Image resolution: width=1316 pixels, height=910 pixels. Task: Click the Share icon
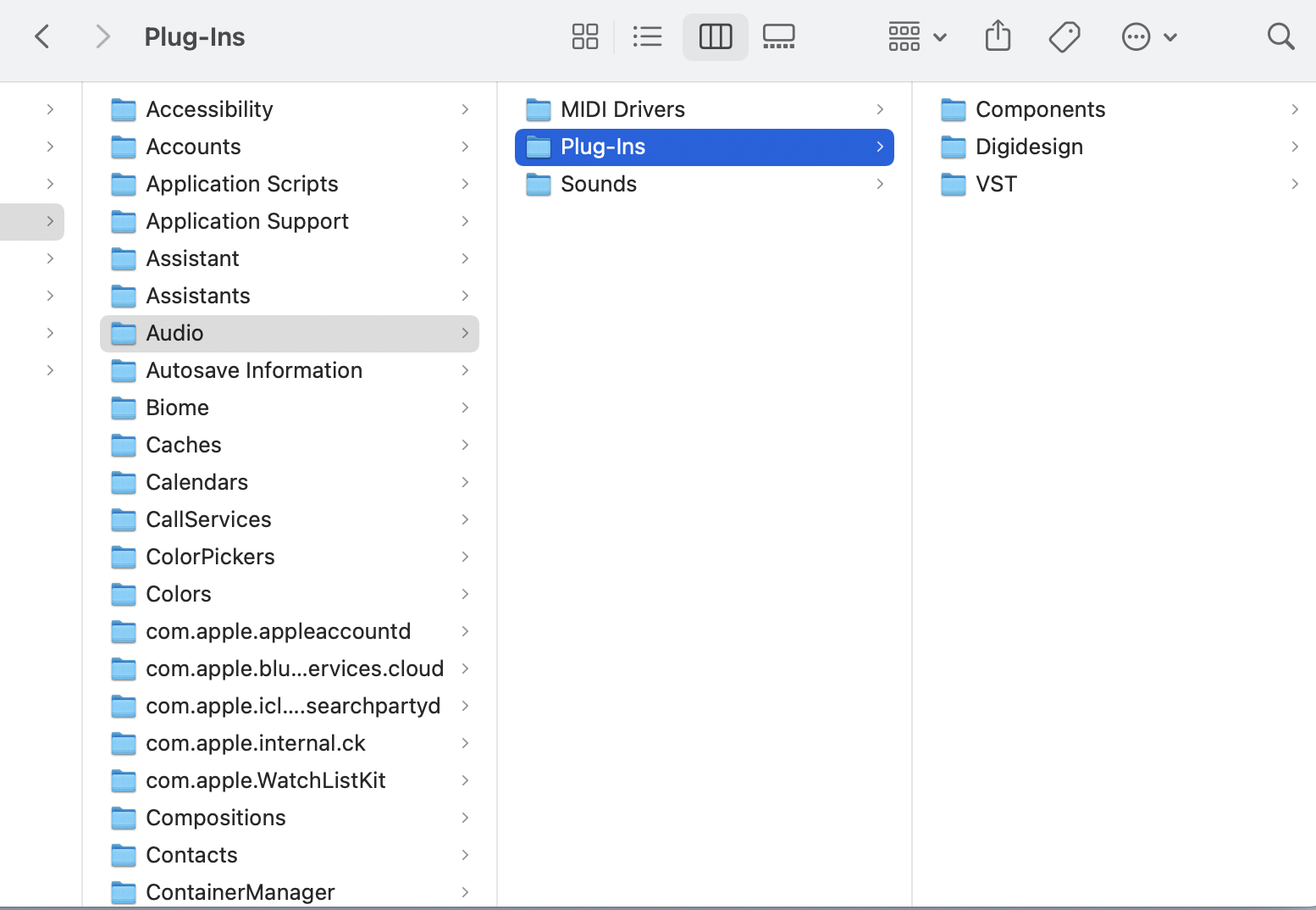coord(998,36)
